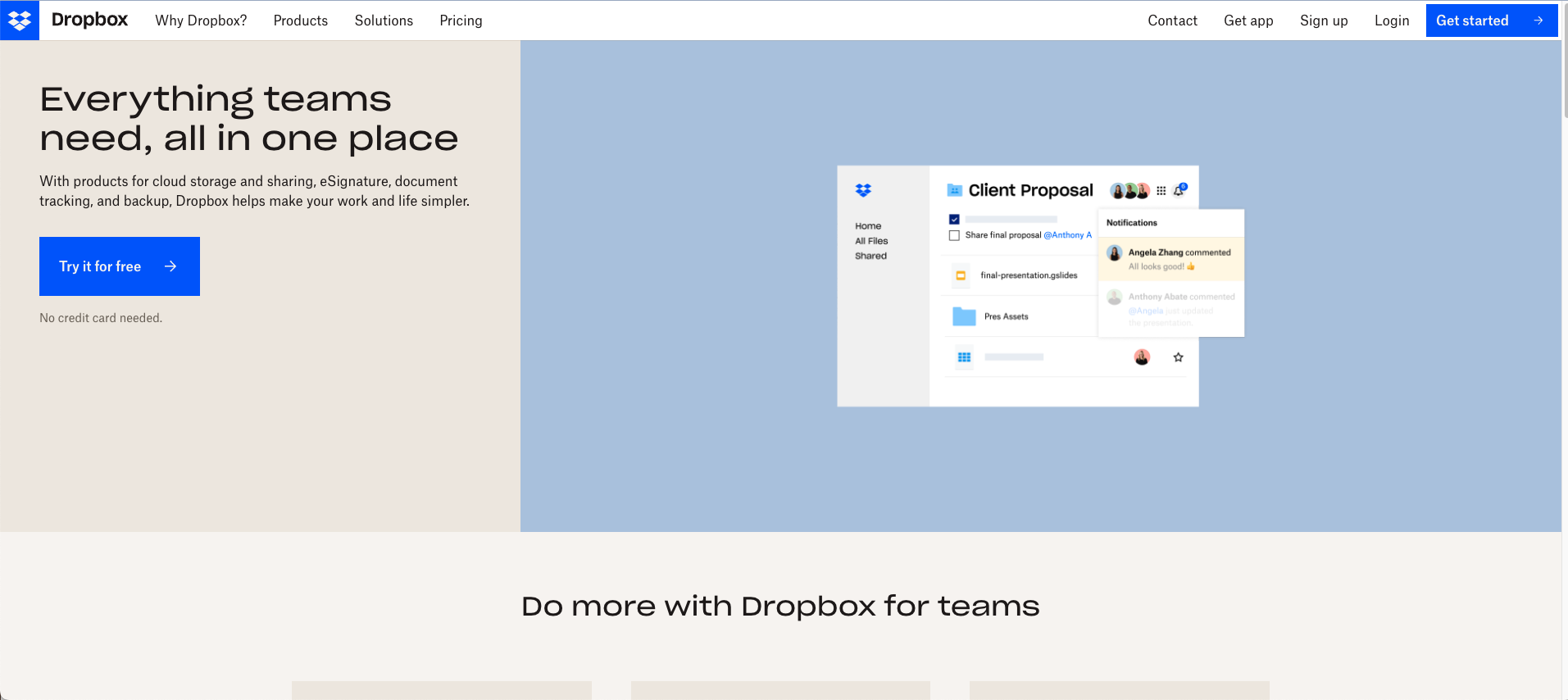Expand the Why Dropbox? menu
The image size is (1568, 700).
[x=201, y=20]
